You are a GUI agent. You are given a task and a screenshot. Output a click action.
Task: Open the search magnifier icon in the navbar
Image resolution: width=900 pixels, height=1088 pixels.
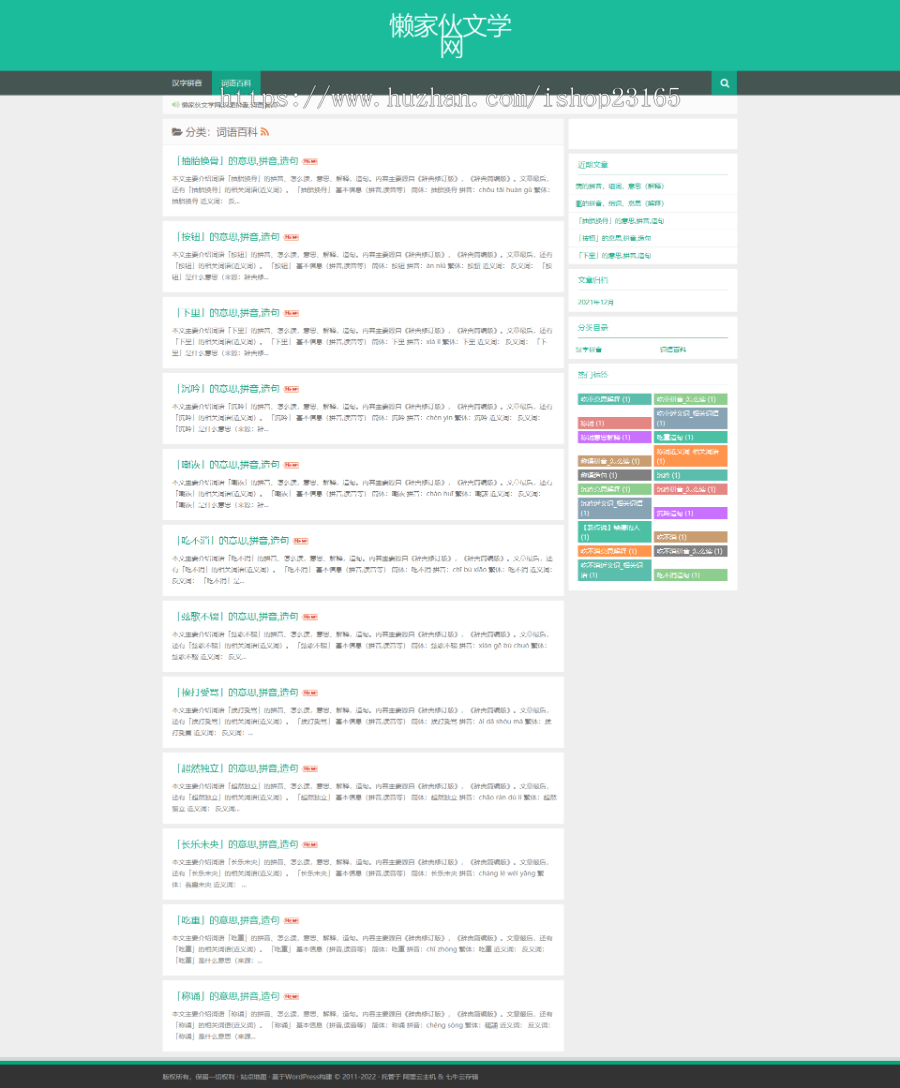point(724,83)
